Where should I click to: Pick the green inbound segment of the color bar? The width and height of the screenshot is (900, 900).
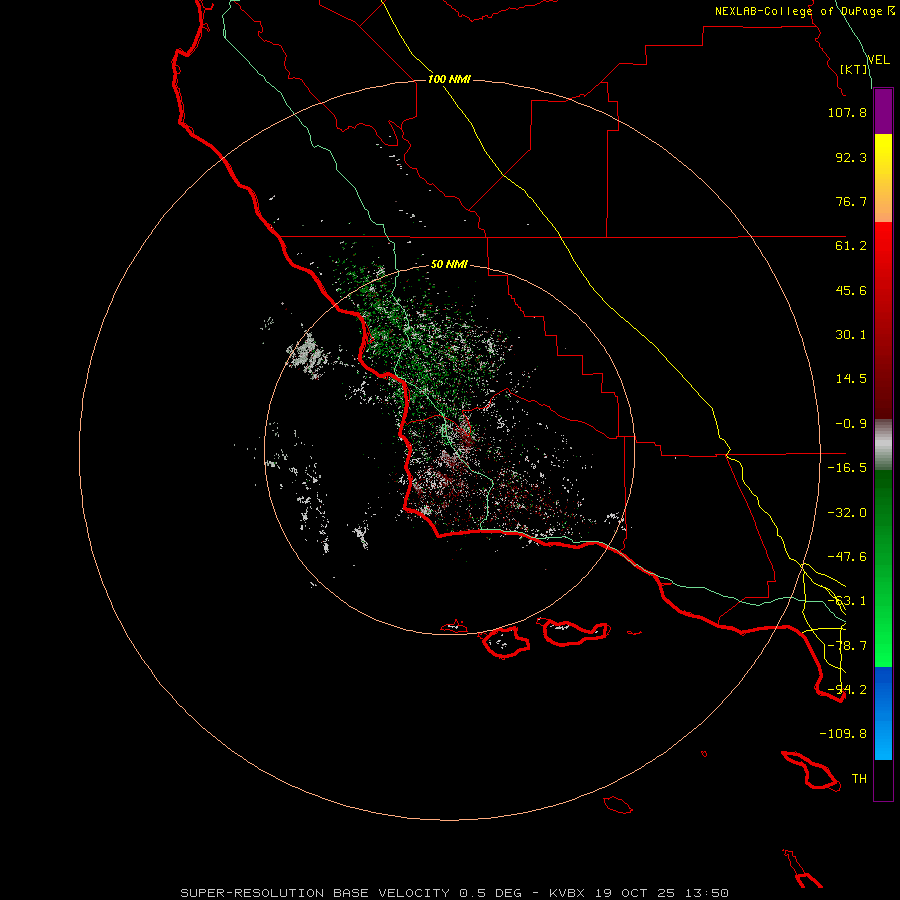click(883, 568)
